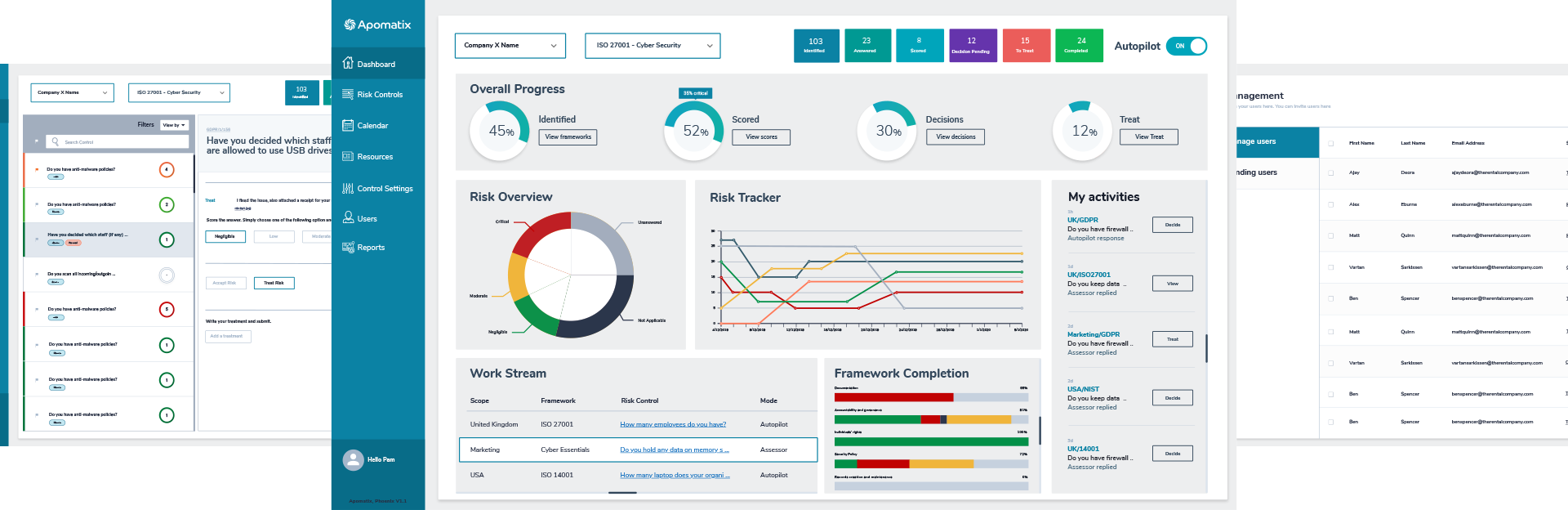Select the Resources sidebar icon
The height and width of the screenshot is (510, 1568).
click(x=348, y=156)
